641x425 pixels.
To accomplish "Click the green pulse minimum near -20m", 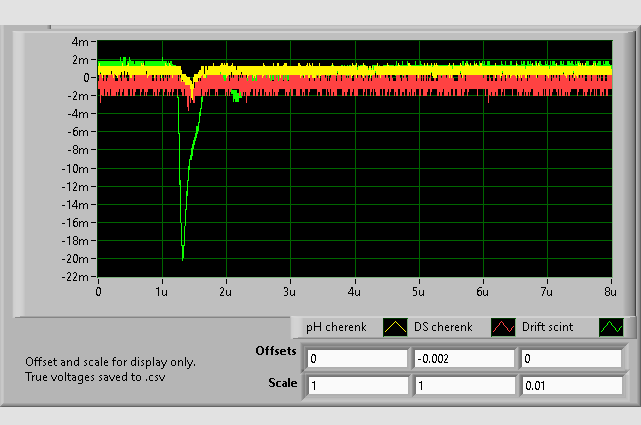I will pyautogui.click(x=182, y=257).
